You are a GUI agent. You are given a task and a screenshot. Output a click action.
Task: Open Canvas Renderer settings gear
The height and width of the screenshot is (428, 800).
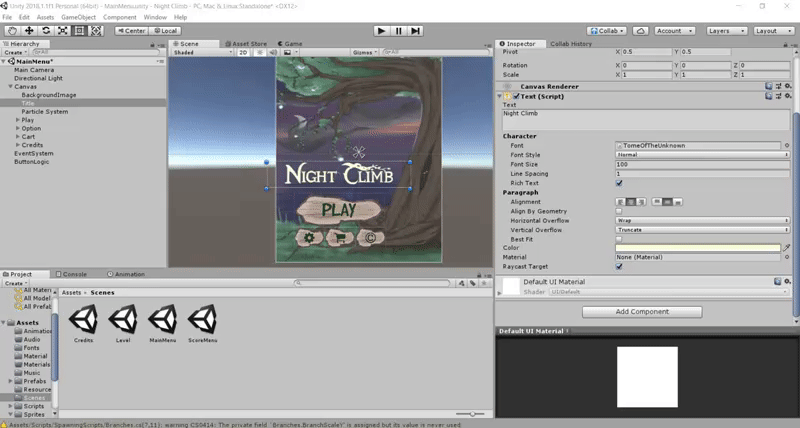click(788, 86)
